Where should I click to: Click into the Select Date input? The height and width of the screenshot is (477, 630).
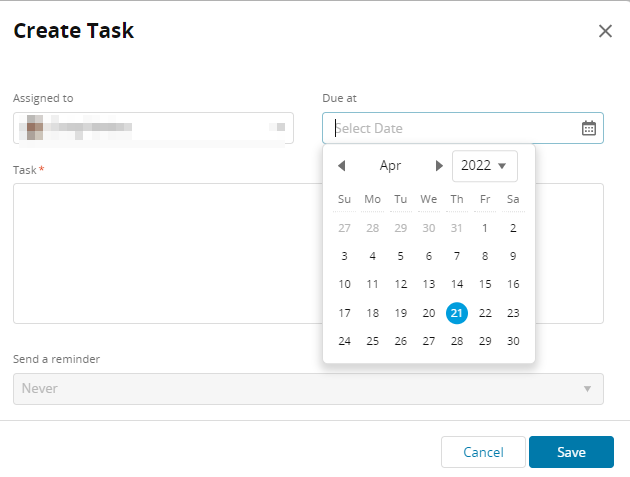click(x=450, y=128)
